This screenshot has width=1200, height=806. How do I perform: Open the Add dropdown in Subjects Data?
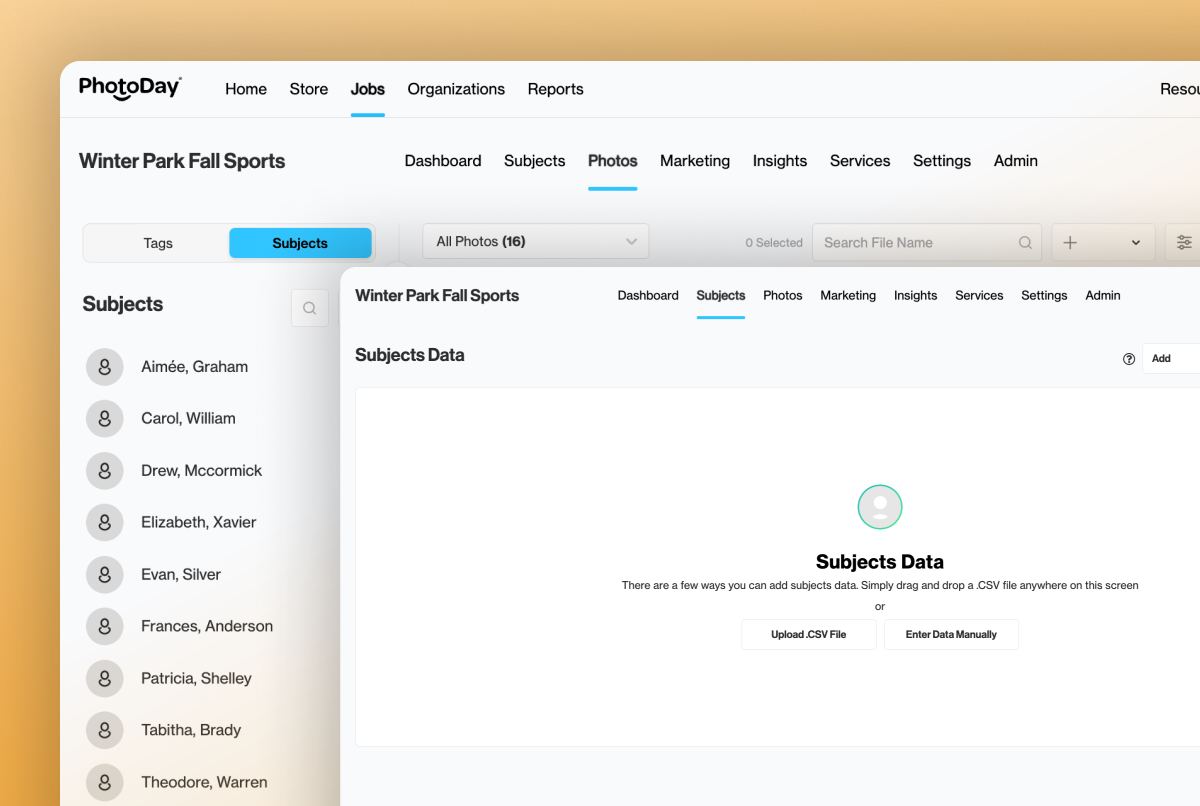1171,358
